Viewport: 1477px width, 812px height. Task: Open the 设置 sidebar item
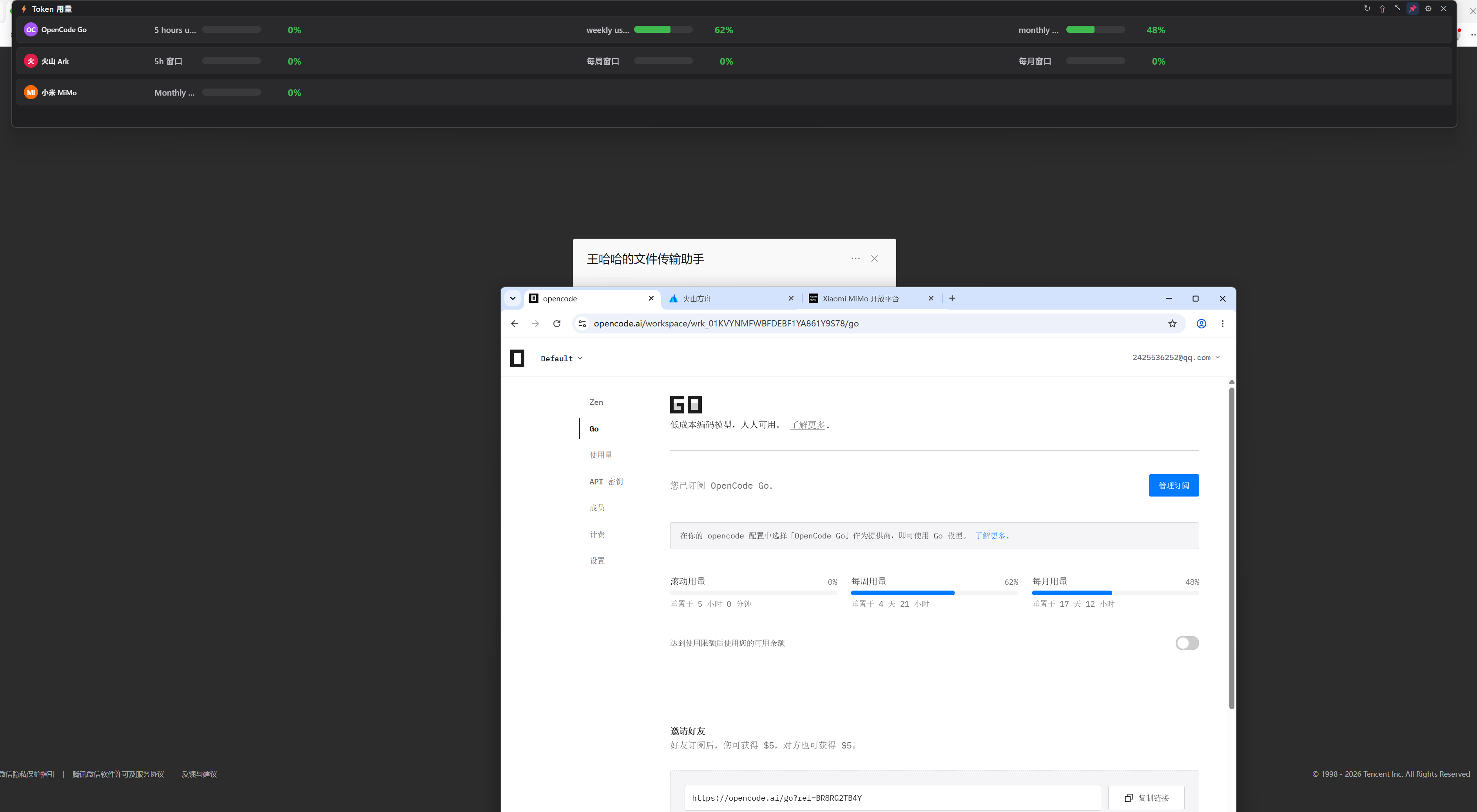point(597,560)
